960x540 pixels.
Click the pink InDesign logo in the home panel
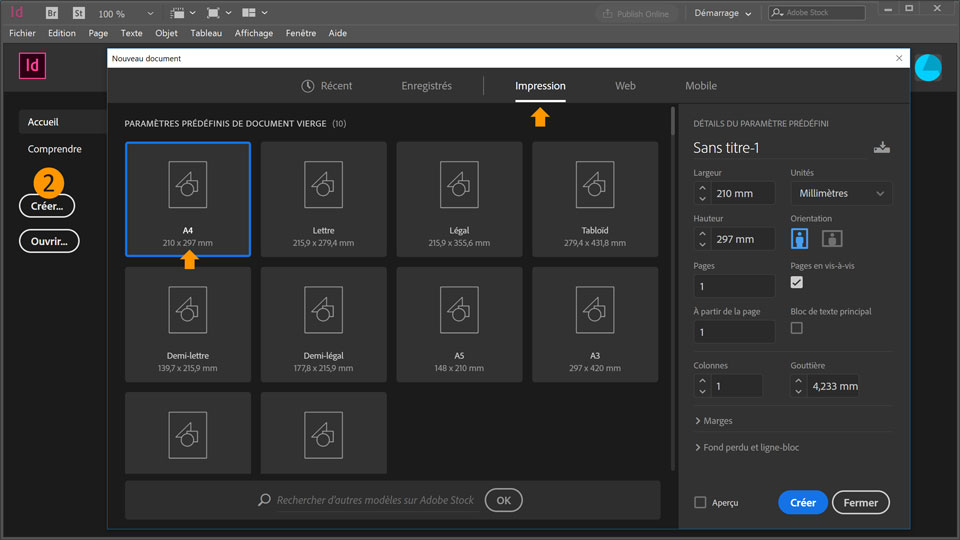32,66
